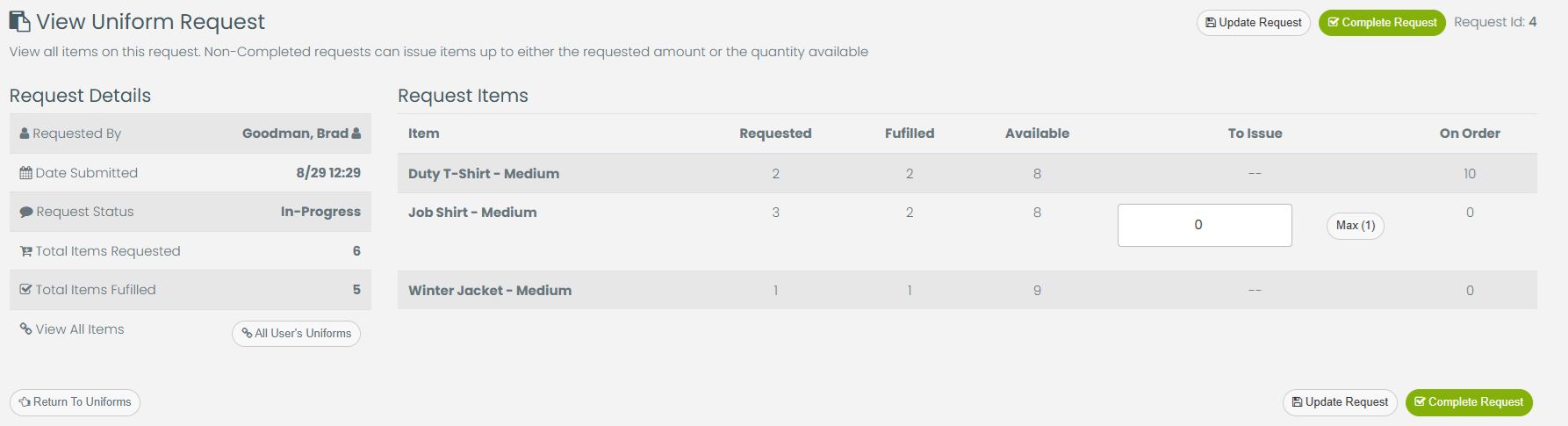Select the Winter Jacket - Medium row
Image resolution: width=1568 pixels, height=426 pixels.
489,291
